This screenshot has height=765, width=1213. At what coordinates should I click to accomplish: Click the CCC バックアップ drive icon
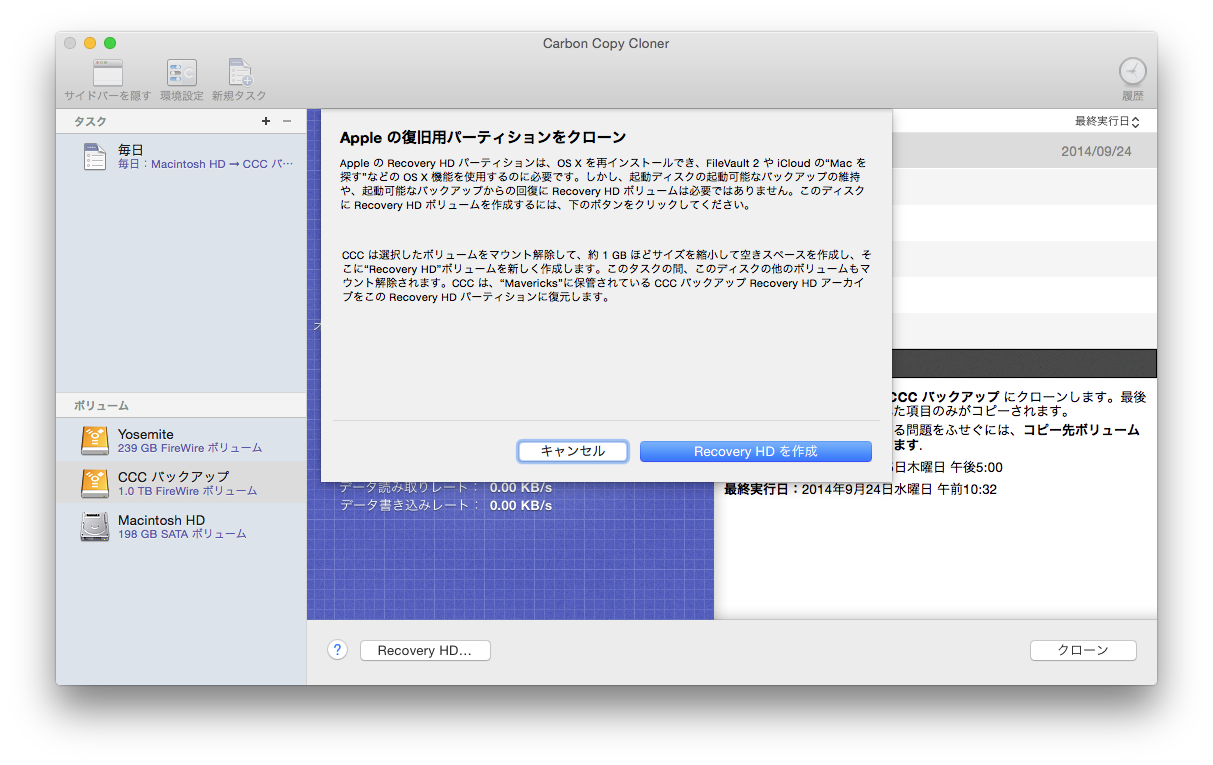[x=95, y=483]
